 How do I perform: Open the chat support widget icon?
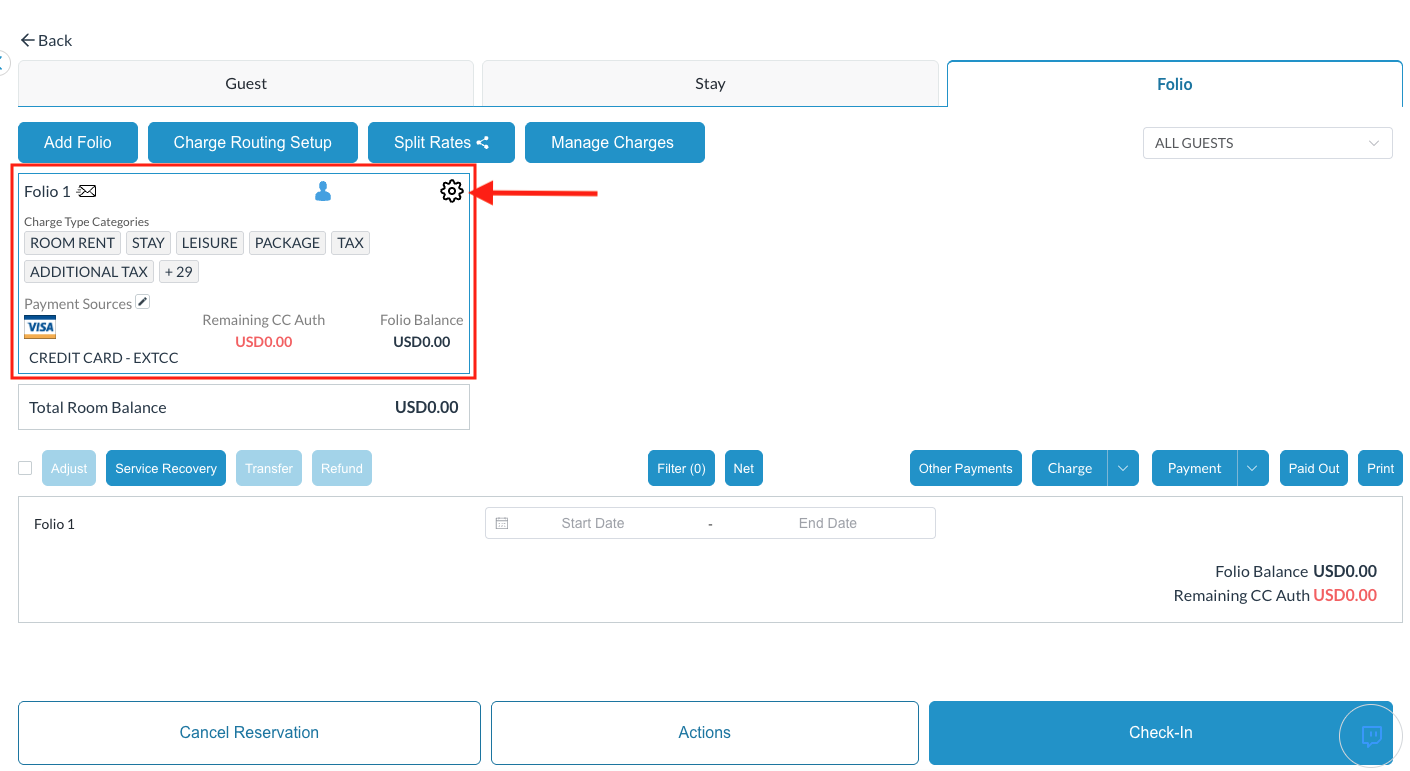point(1371,736)
